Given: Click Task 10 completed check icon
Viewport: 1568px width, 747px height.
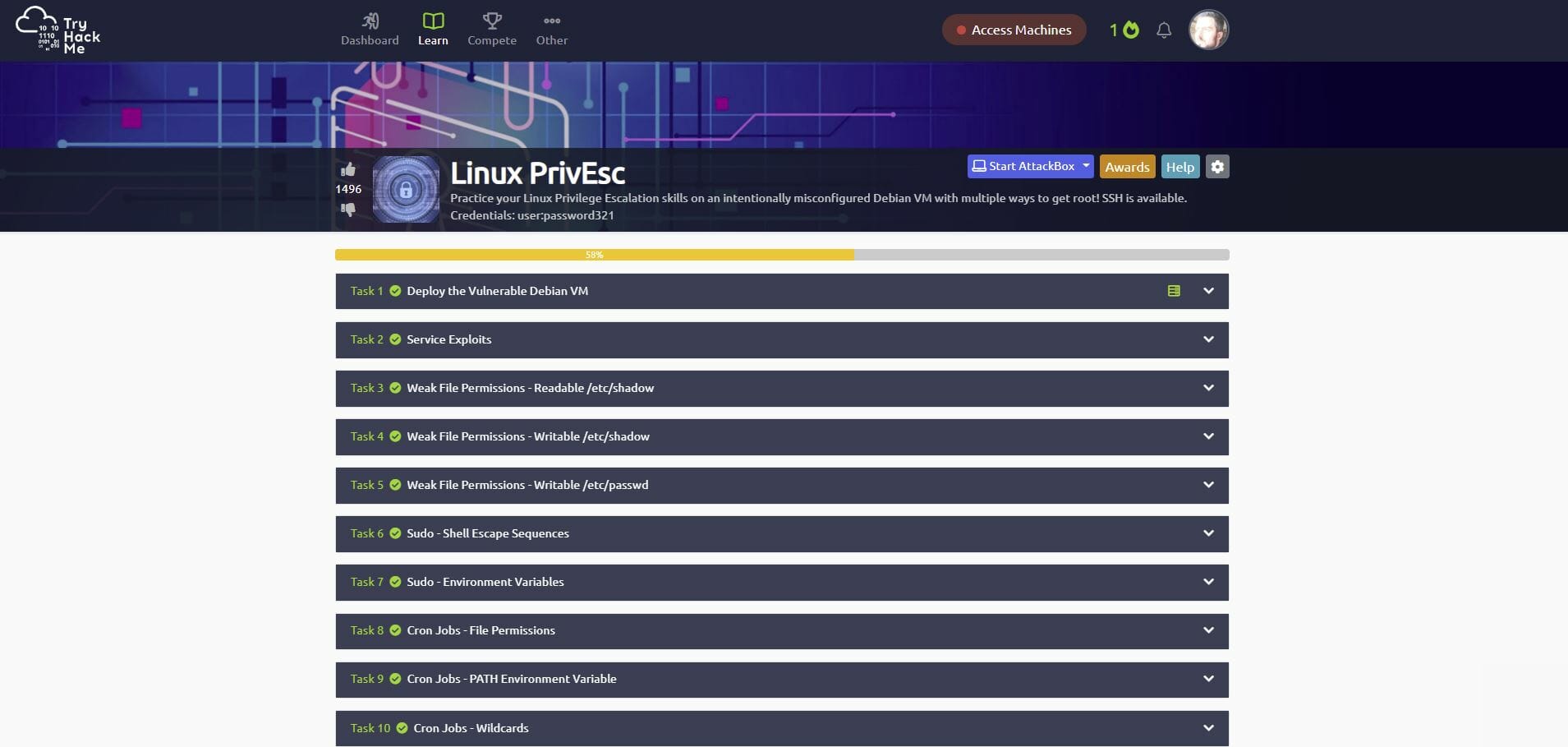Looking at the screenshot, I should point(402,728).
